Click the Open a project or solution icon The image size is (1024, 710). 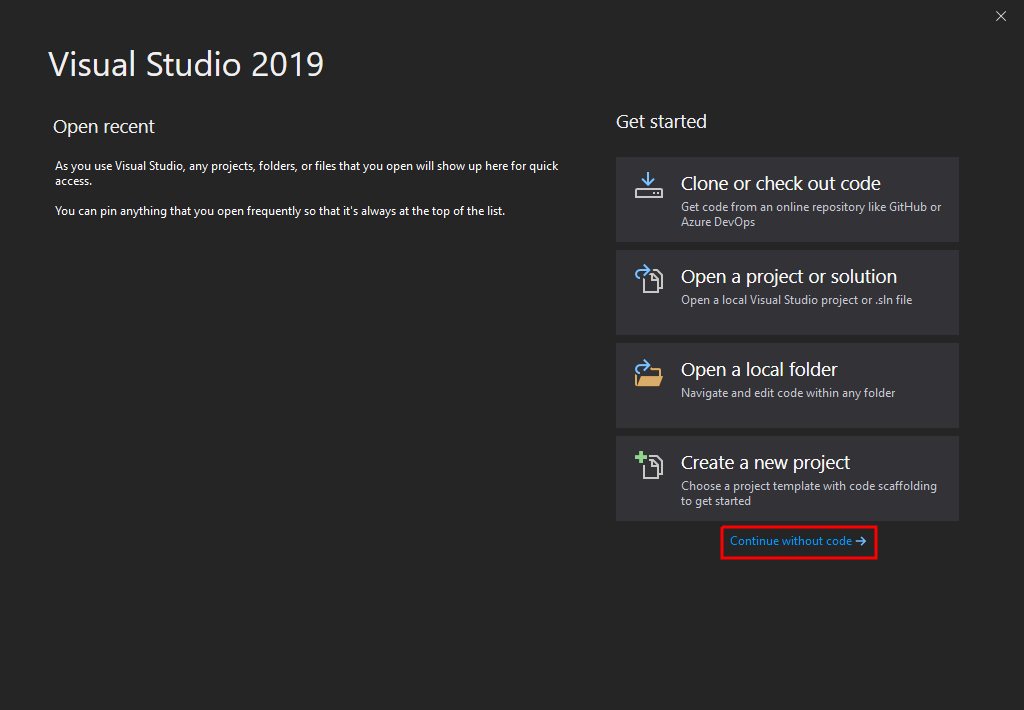pos(648,278)
